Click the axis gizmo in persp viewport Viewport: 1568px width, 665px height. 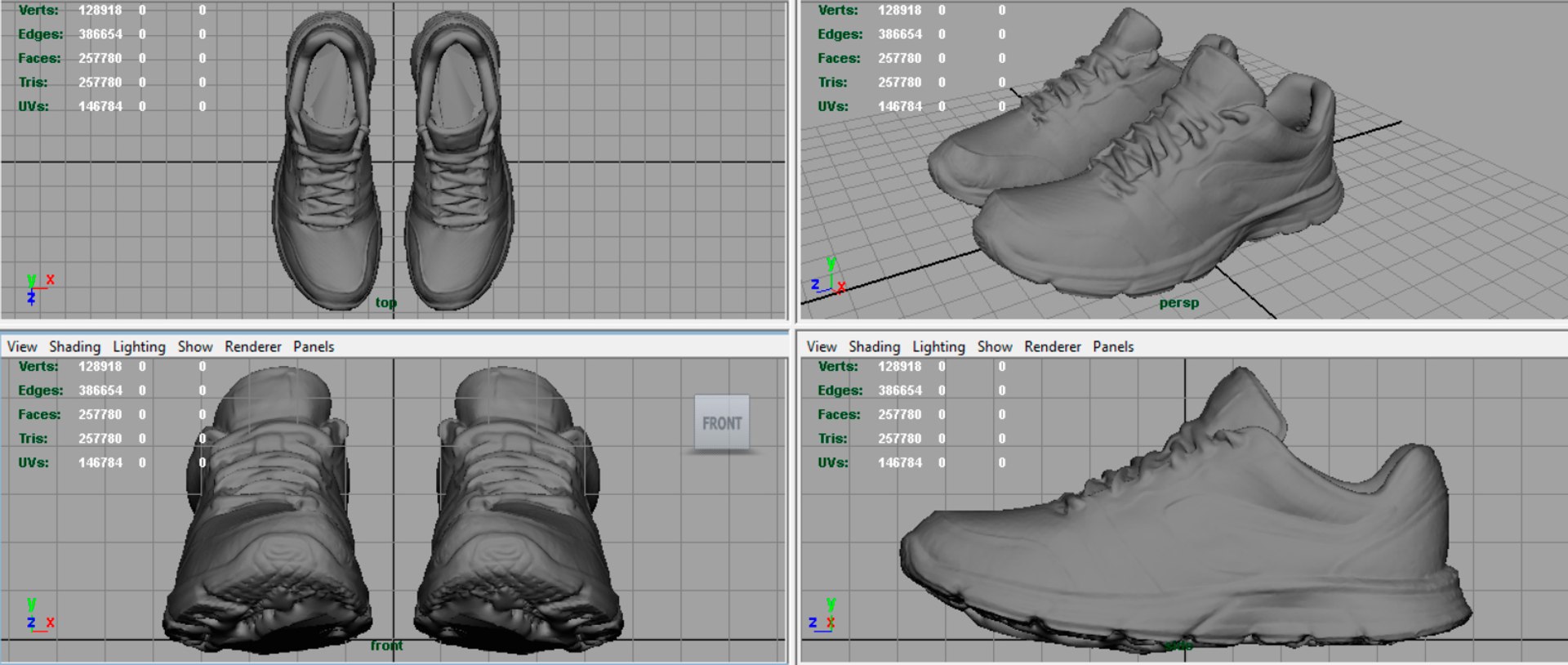pyautogui.click(x=828, y=276)
